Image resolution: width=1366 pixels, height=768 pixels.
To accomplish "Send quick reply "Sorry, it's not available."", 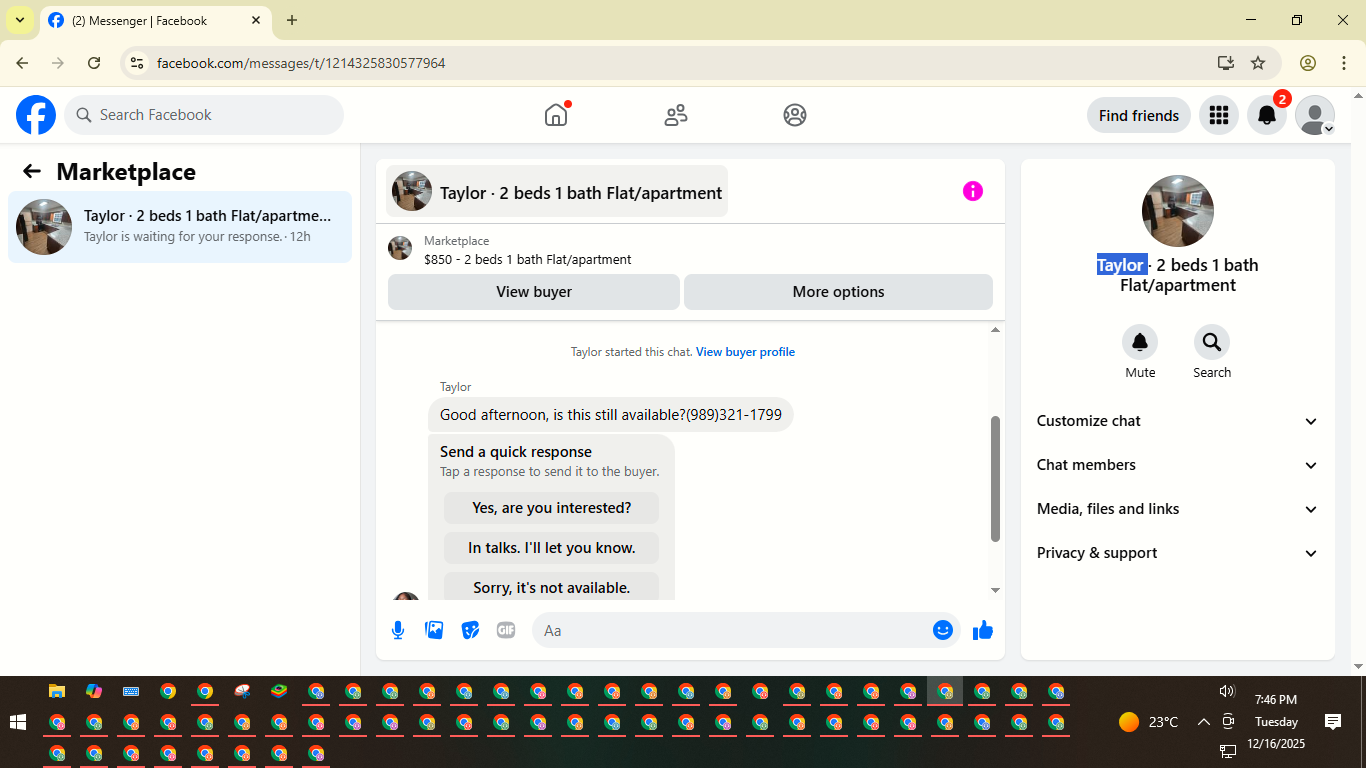I will pos(551,587).
